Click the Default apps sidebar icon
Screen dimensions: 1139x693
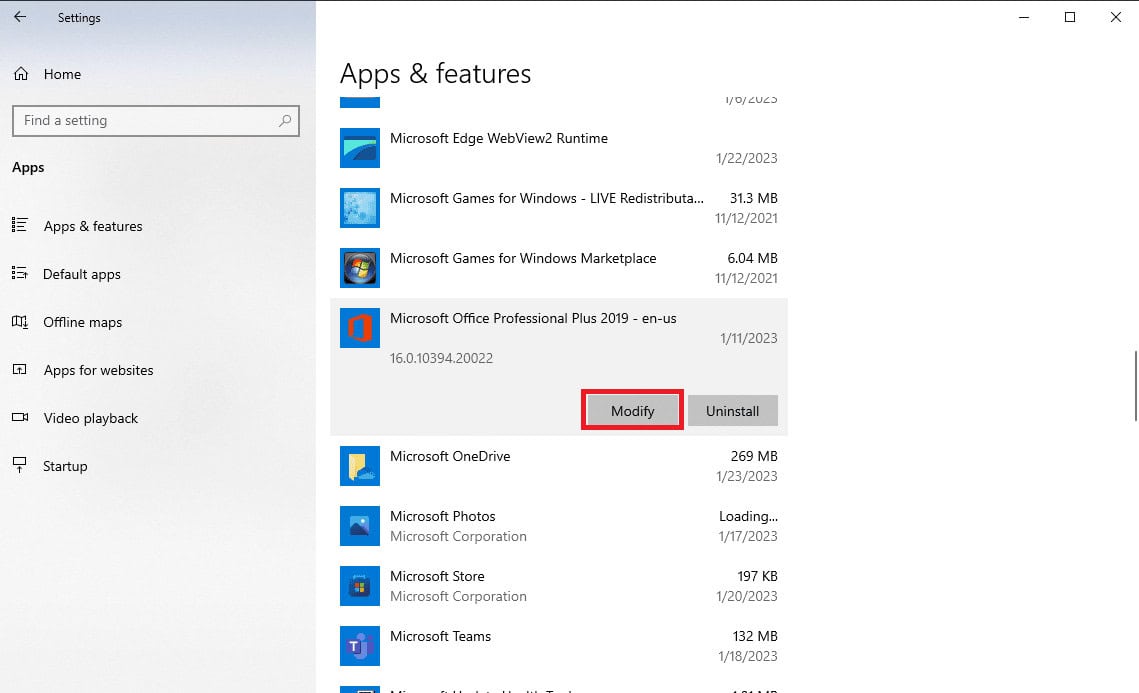[x=20, y=273]
